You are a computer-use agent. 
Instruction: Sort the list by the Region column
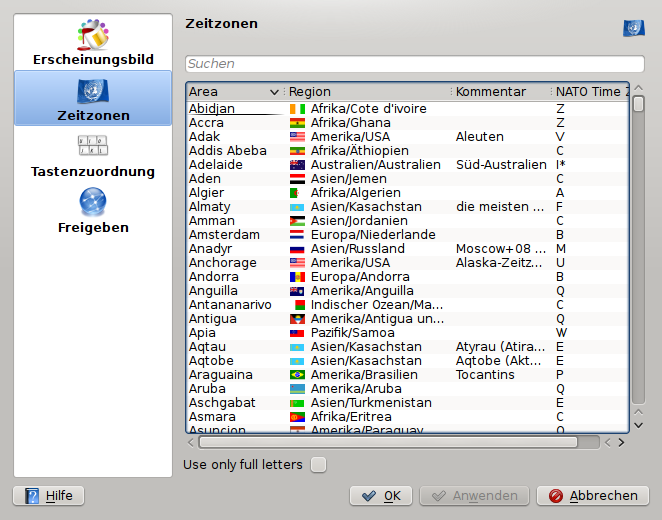[368, 92]
